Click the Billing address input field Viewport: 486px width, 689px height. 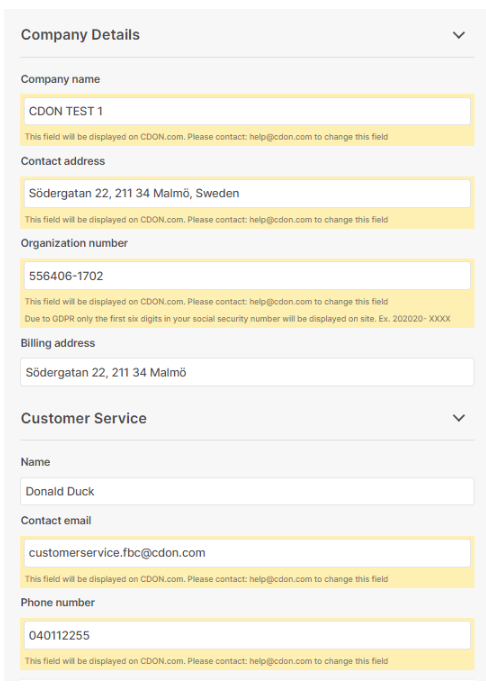pos(247,372)
